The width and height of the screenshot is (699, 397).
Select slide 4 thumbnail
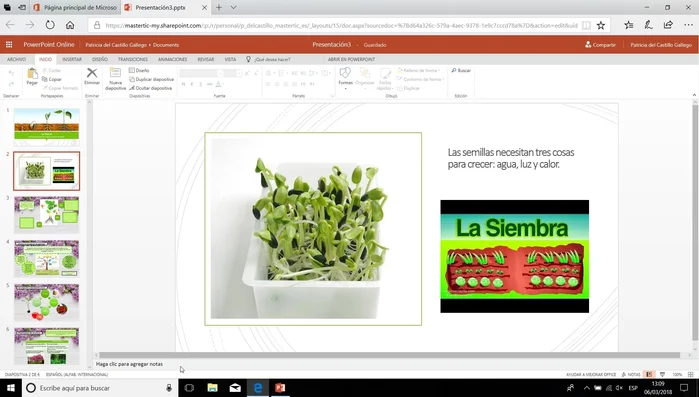(x=47, y=258)
